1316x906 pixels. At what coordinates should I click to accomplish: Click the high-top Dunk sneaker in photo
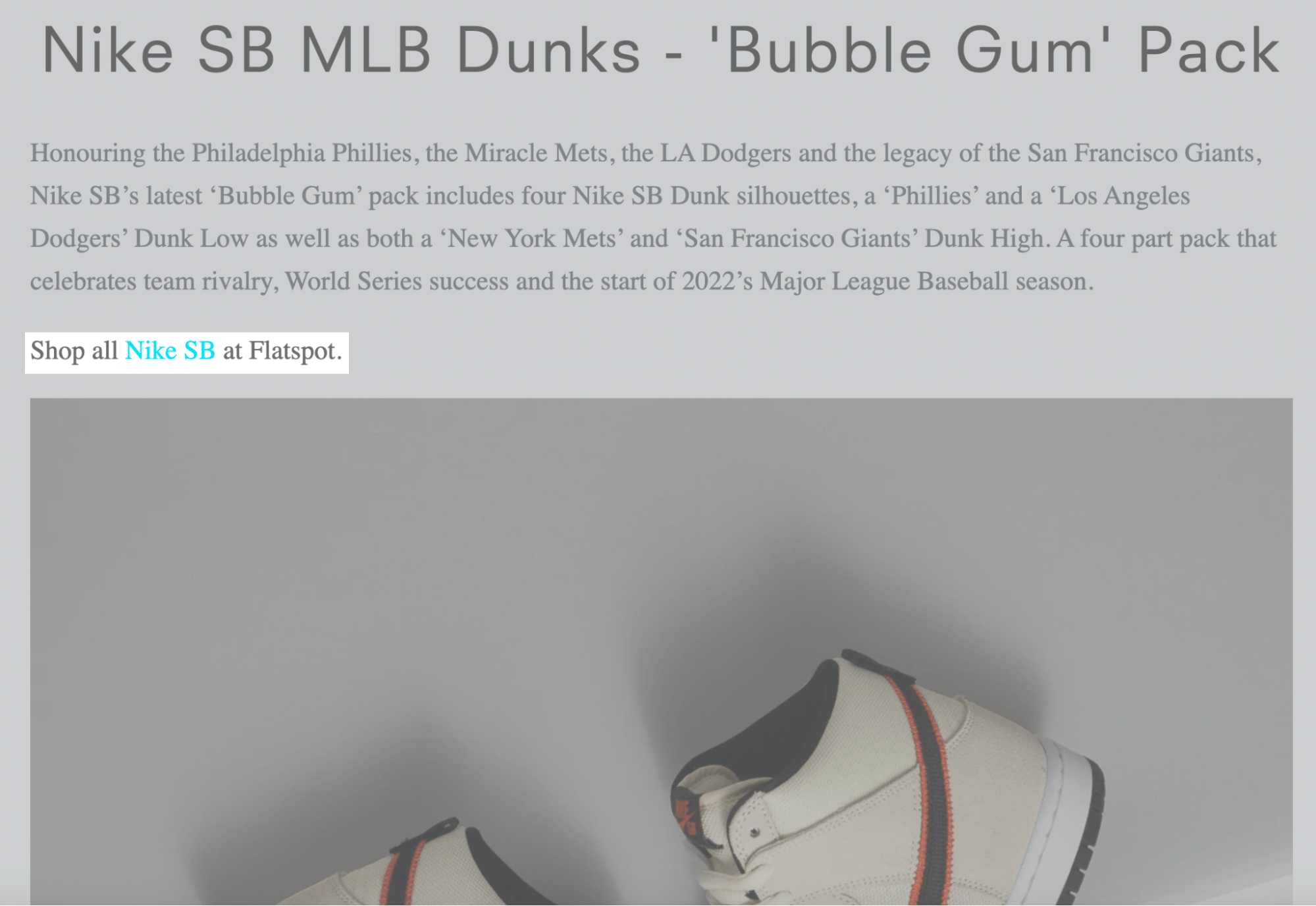pyautogui.click(x=885, y=777)
